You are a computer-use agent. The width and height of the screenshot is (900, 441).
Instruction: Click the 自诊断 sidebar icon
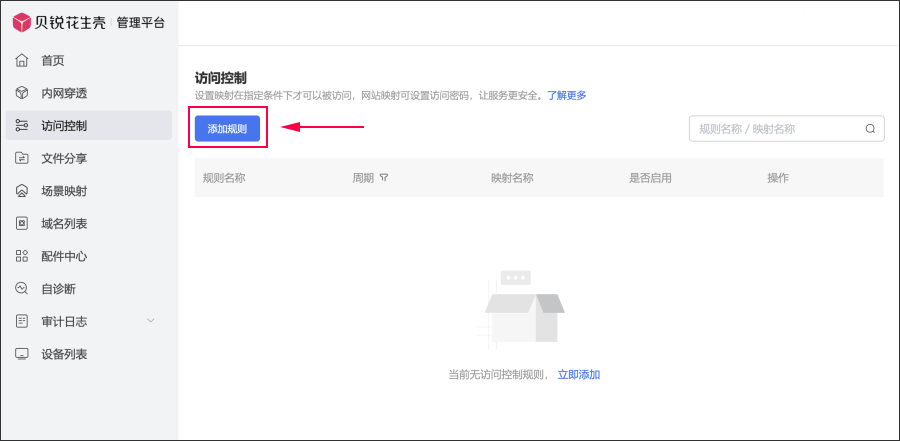click(x=22, y=289)
